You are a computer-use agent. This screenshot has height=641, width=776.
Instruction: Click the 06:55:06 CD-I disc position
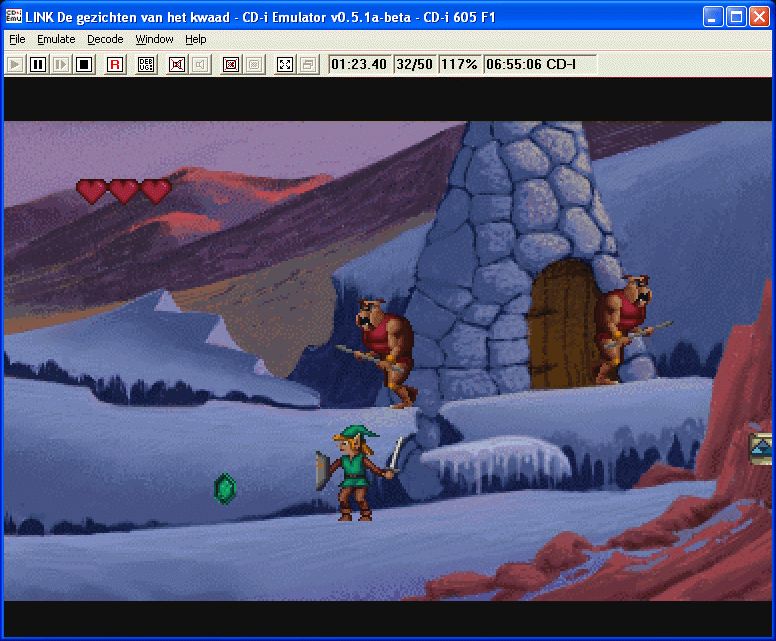(539, 64)
